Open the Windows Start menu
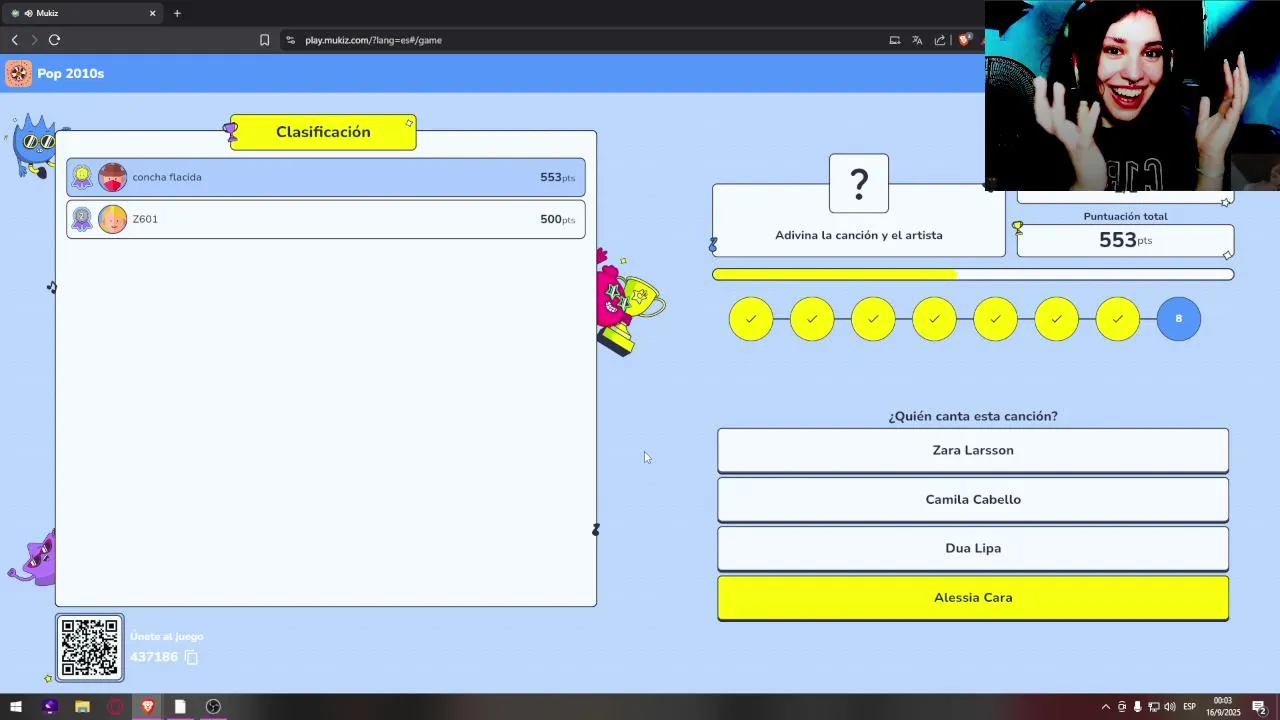Screen dimensions: 1280x720 (x=16, y=707)
